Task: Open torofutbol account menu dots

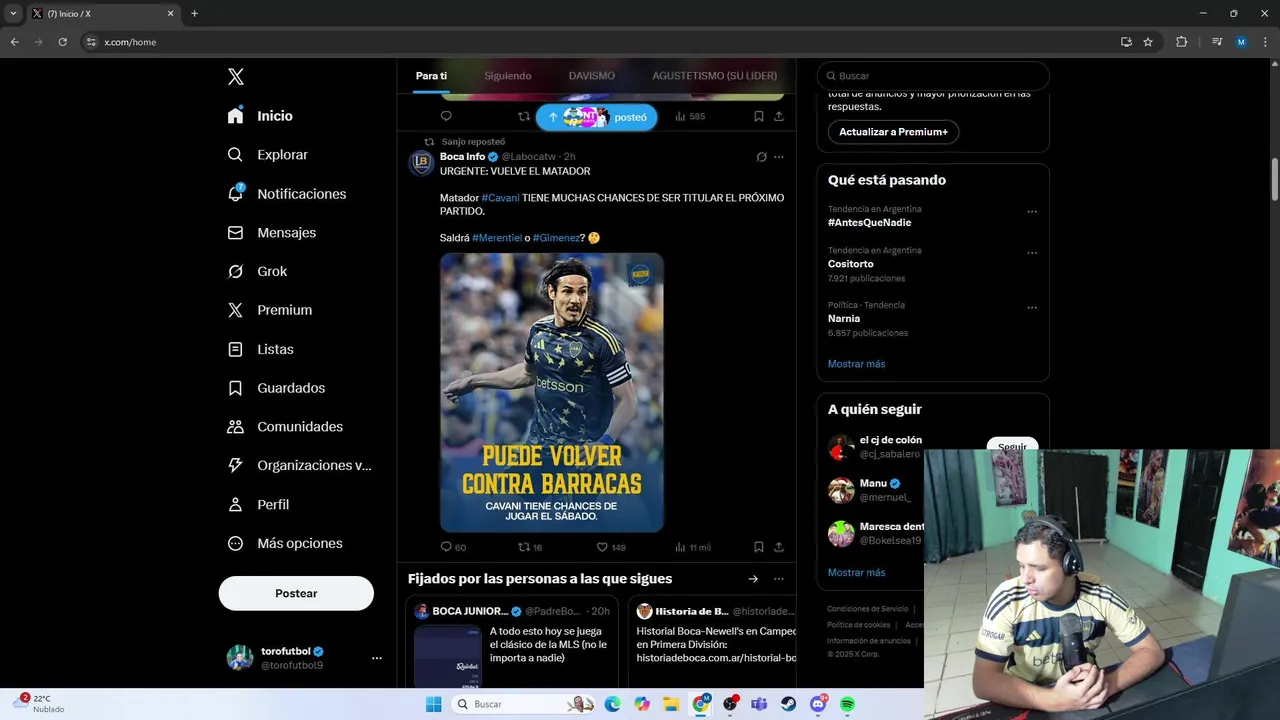Action: pos(377,658)
